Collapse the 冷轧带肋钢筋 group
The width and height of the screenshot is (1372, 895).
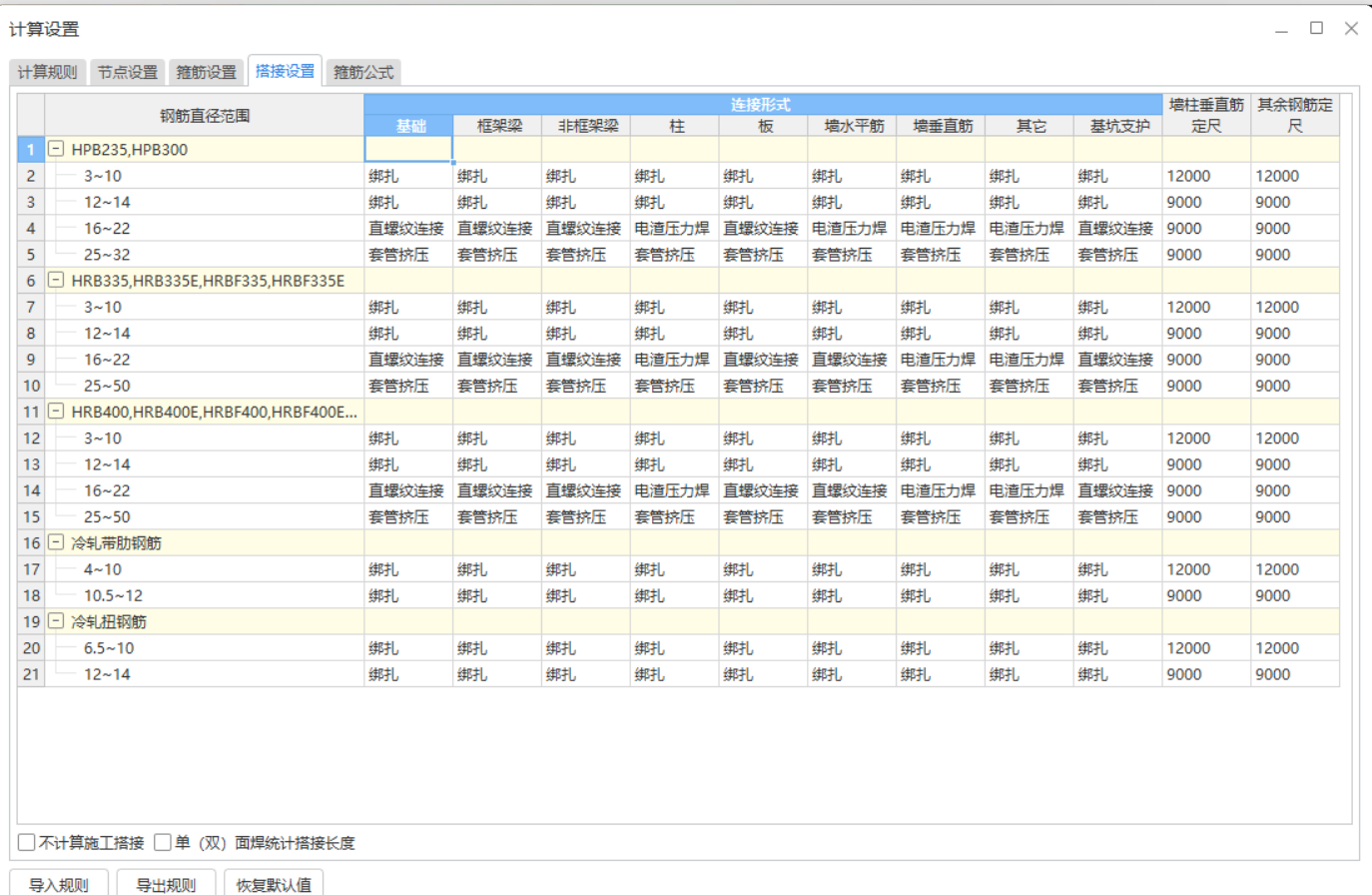56,542
